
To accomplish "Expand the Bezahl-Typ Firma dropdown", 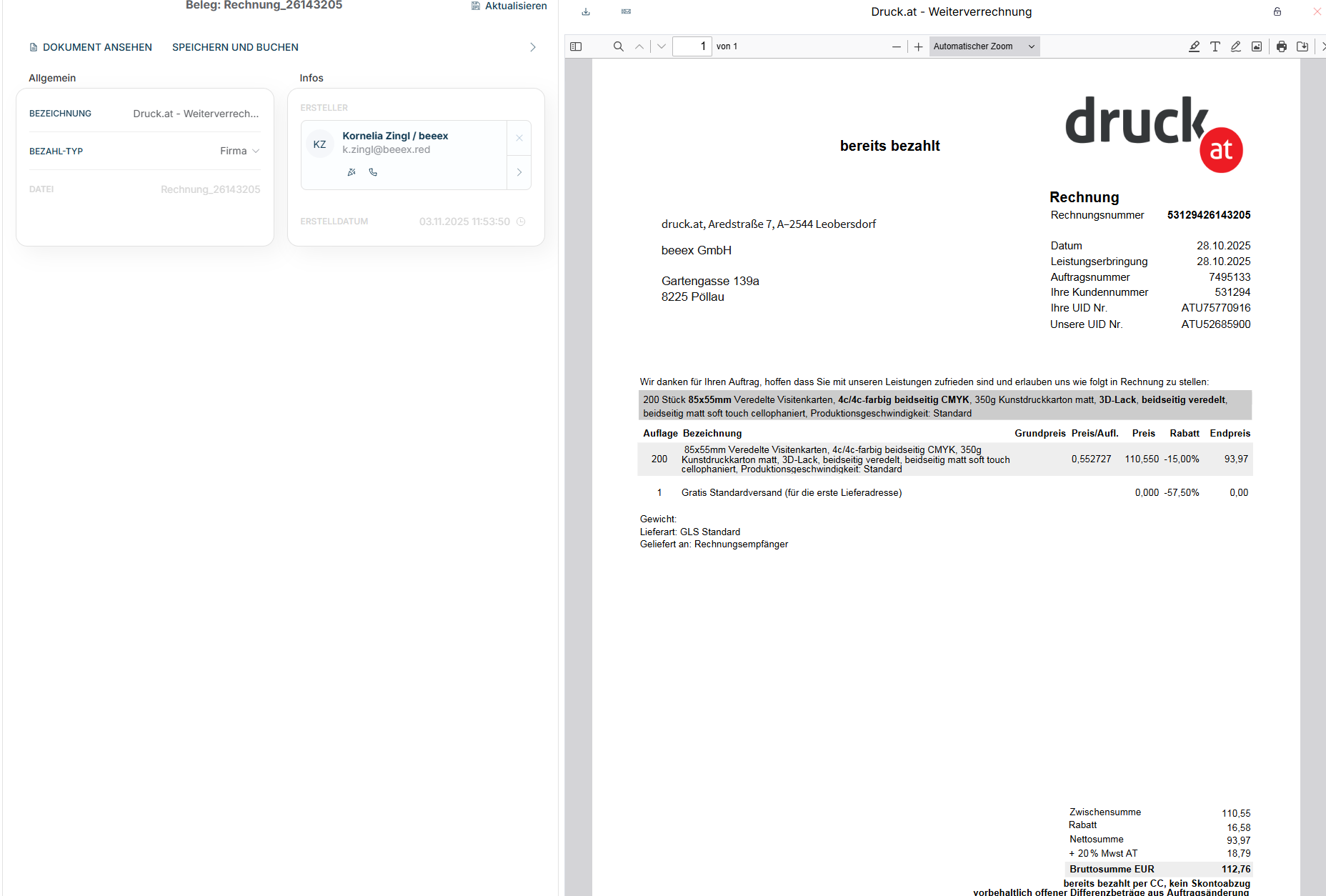I will [x=240, y=151].
